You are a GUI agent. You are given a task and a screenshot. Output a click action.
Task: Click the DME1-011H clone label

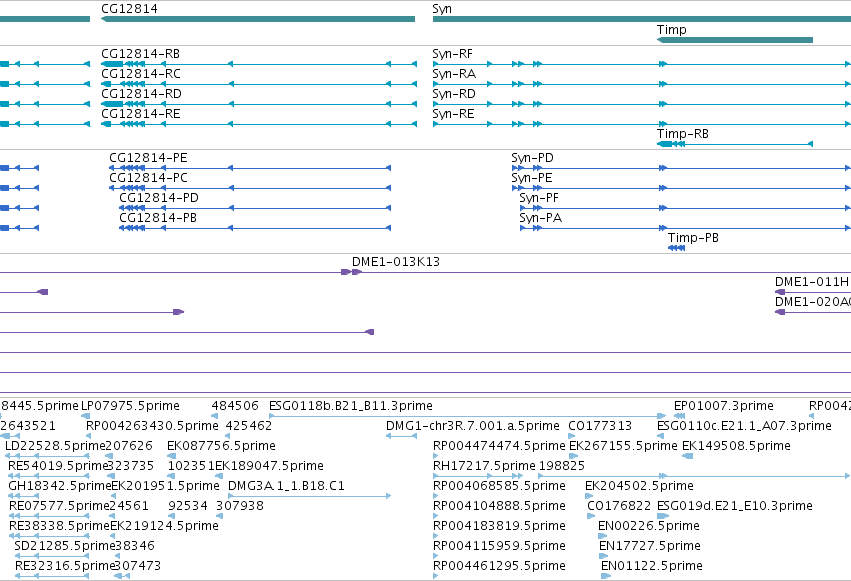tap(812, 282)
